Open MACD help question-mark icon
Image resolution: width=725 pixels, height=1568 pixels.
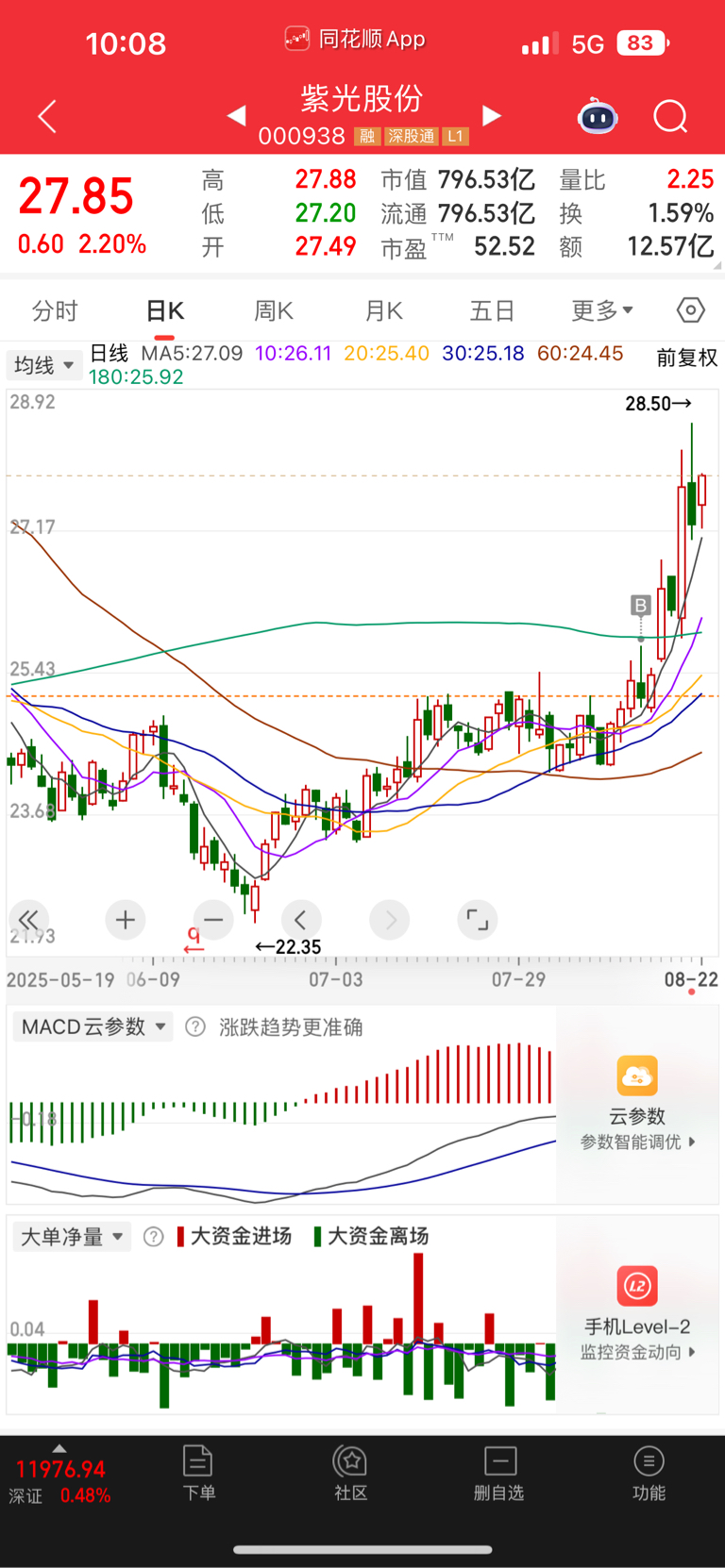[195, 1026]
